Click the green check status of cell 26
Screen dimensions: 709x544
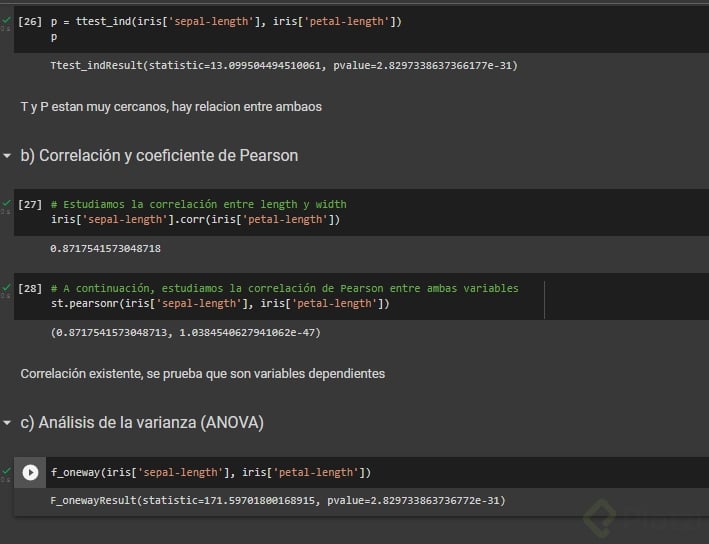coord(6,20)
